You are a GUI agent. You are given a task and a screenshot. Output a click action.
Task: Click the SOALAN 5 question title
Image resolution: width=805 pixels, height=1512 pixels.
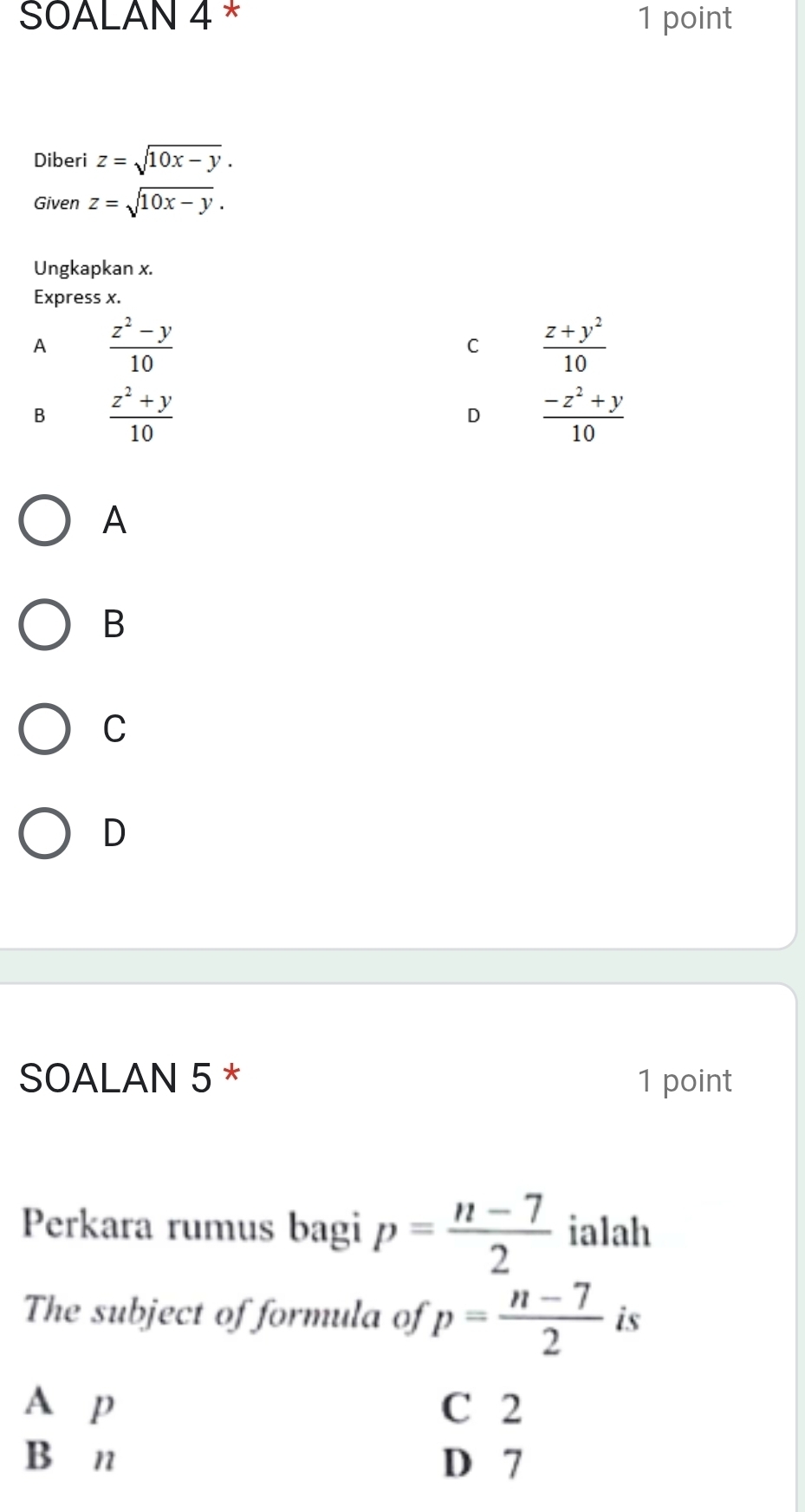click(116, 1079)
